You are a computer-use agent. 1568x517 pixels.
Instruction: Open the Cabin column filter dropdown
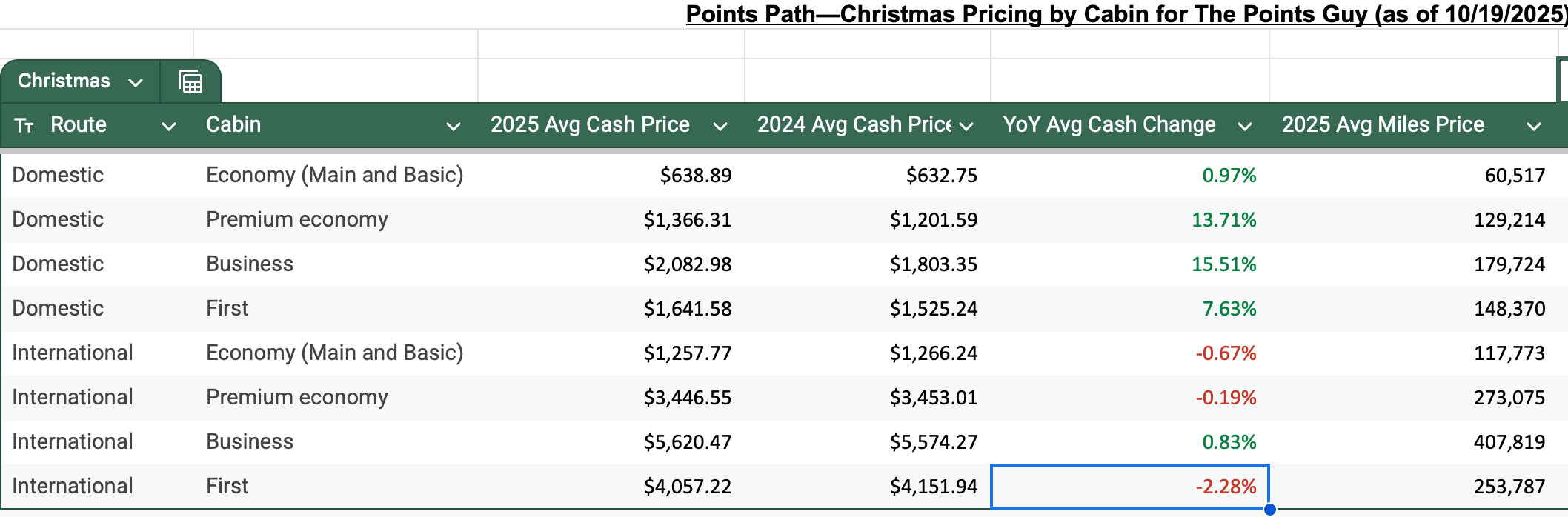click(453, 127)
